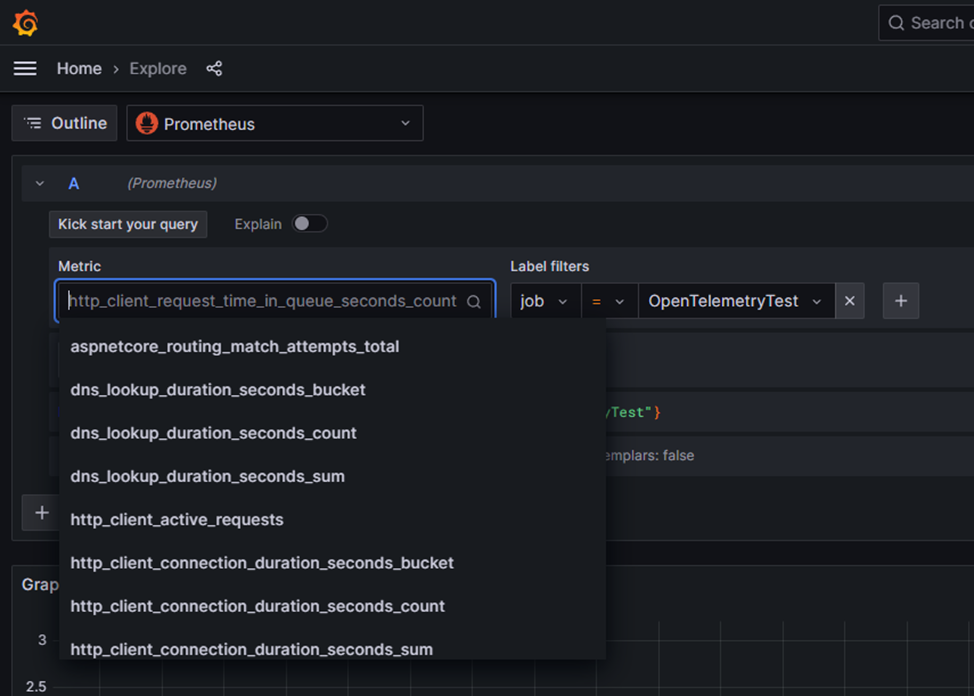974x696 pixels.
Task: Click the Outline button
Action: 65,123
